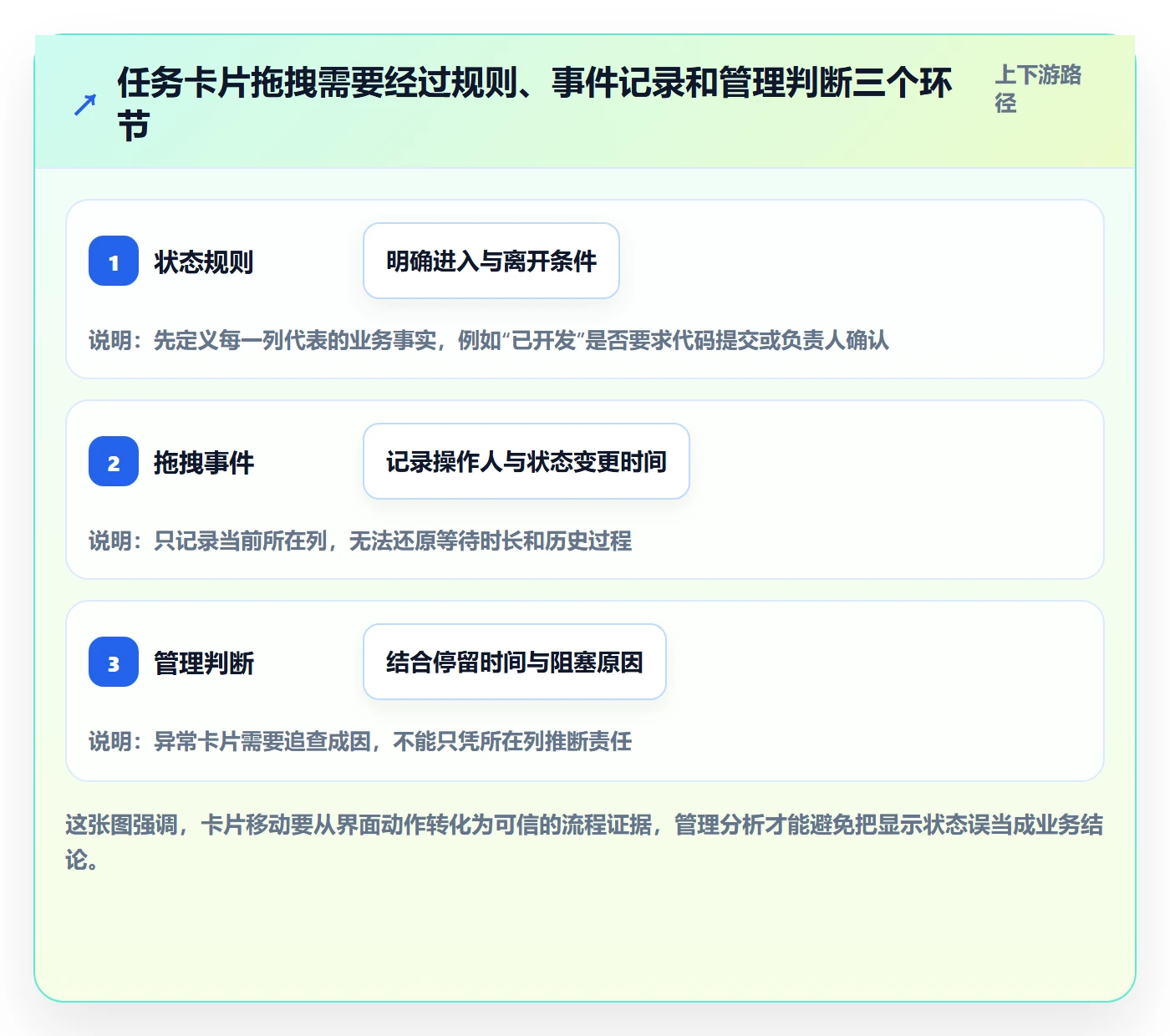1170x1036 pixels.
Task: Click the number 1 badge for 状态规则
Action: pos(114,261)
